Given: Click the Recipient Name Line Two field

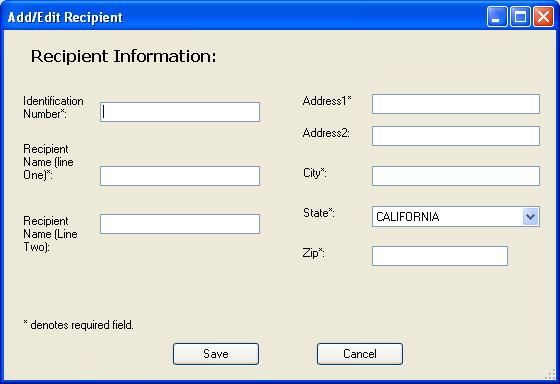Looking at the screenshot, I should pos(180,224).
